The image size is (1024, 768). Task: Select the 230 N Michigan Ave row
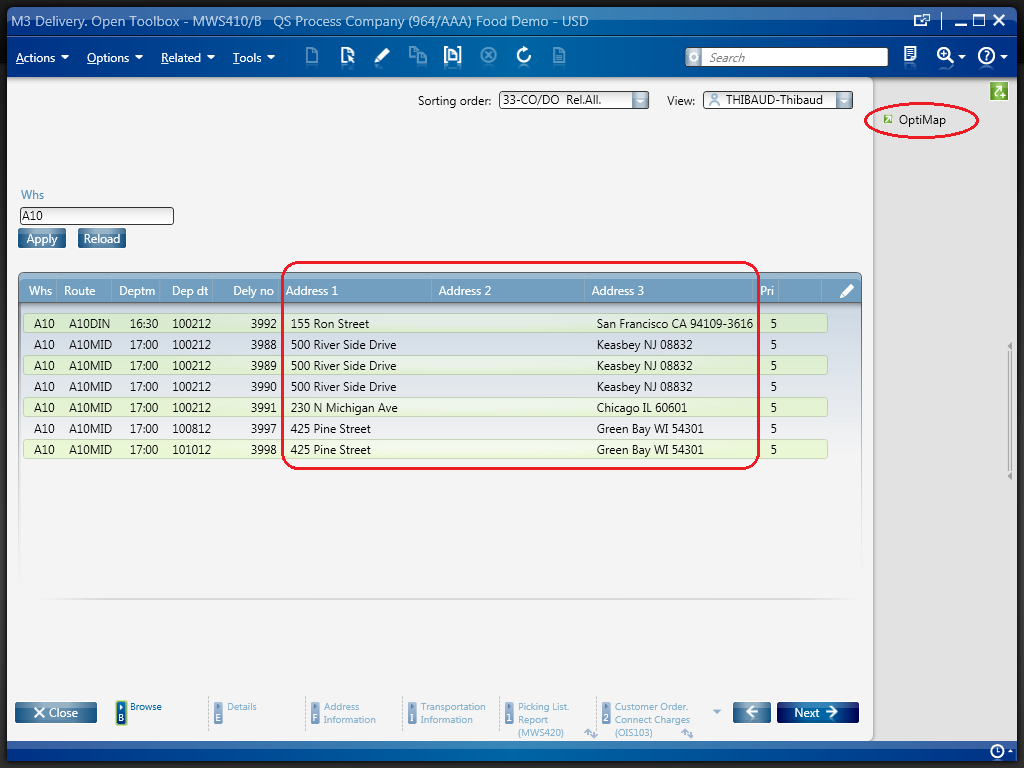click(x=425, y=408)
